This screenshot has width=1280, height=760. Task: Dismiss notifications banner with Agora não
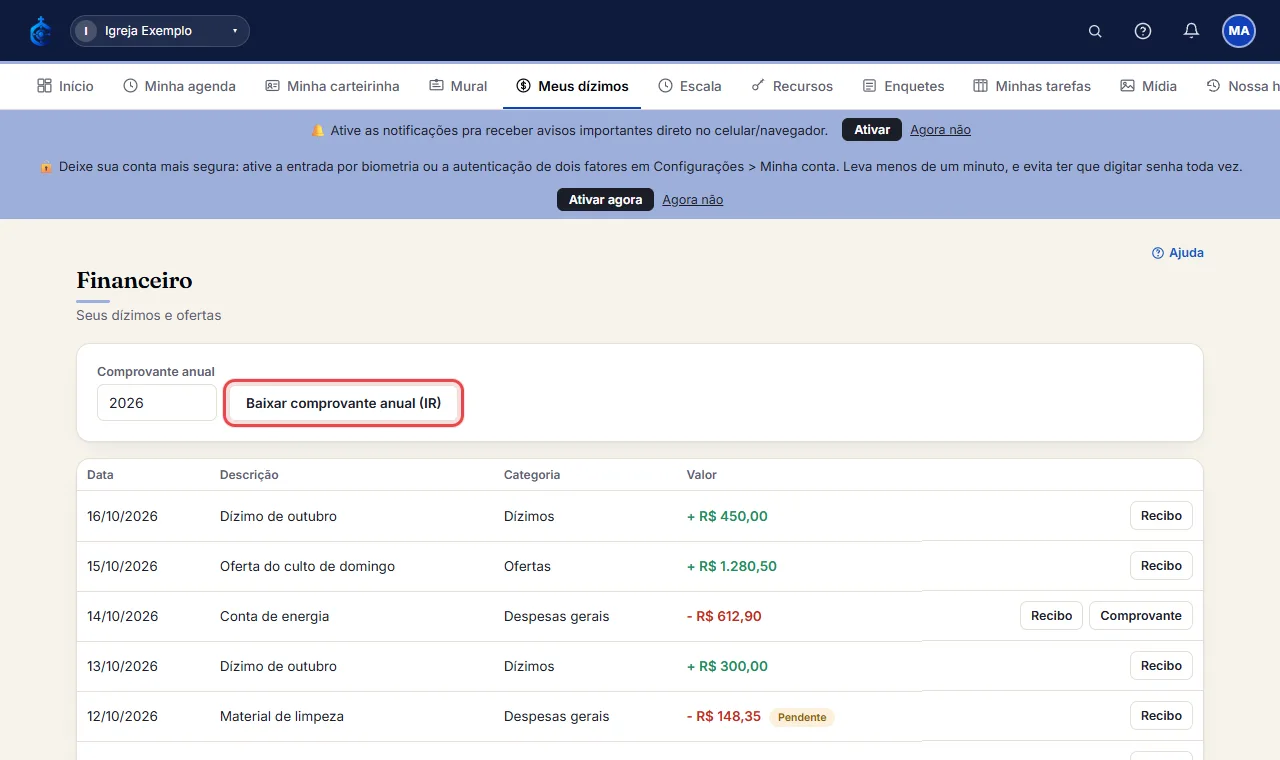tap(940, 130)
